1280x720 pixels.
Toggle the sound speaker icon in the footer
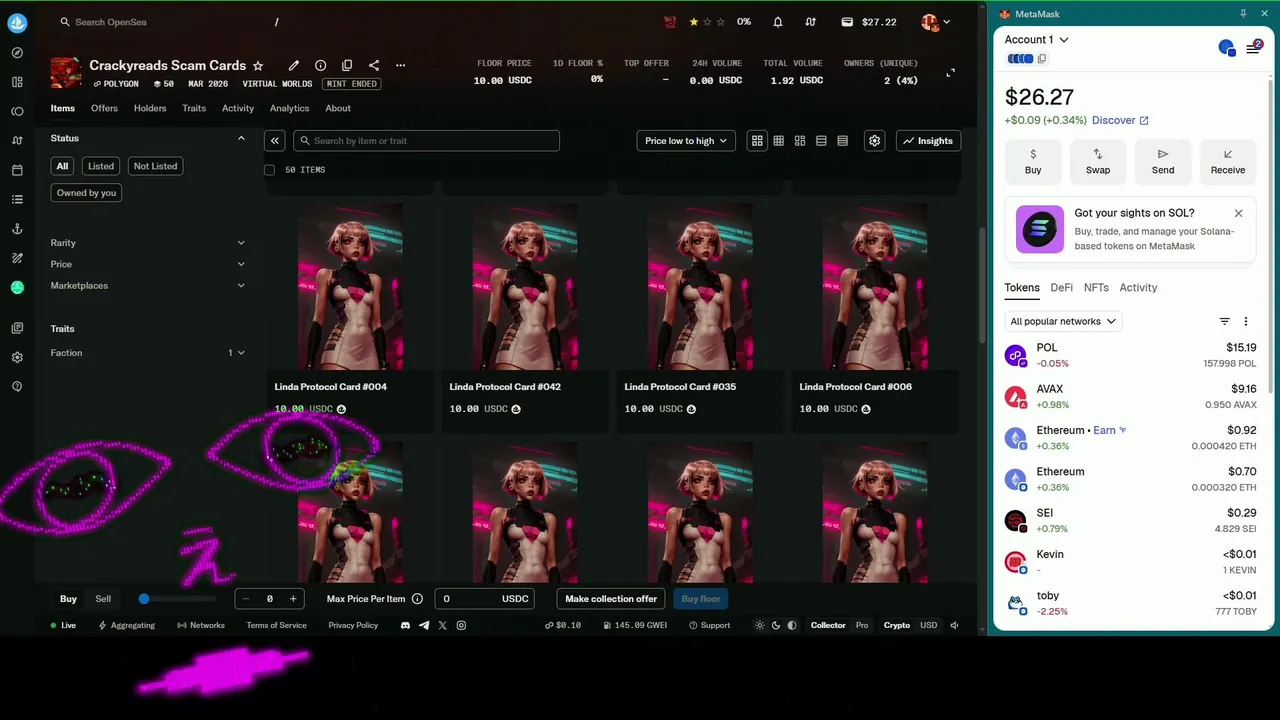tap(954, 625)
